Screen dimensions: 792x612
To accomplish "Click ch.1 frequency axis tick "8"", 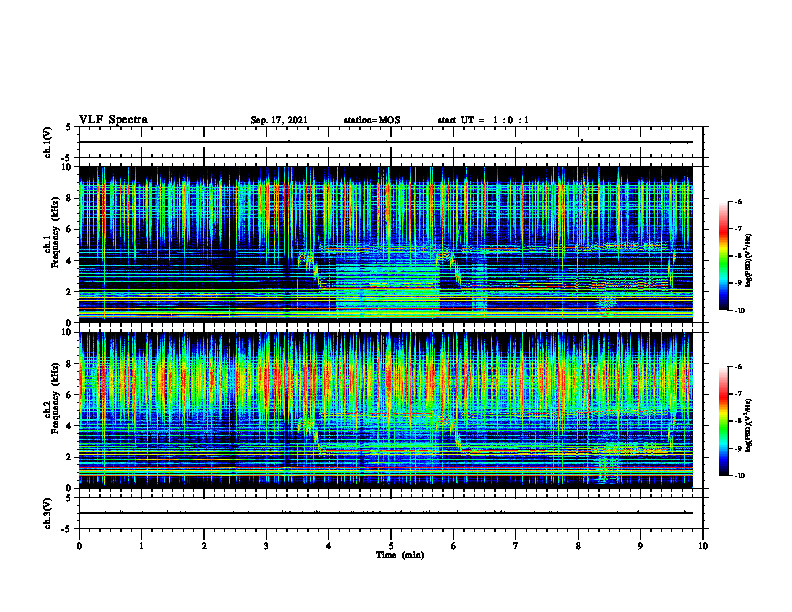I will pos(70,198).
